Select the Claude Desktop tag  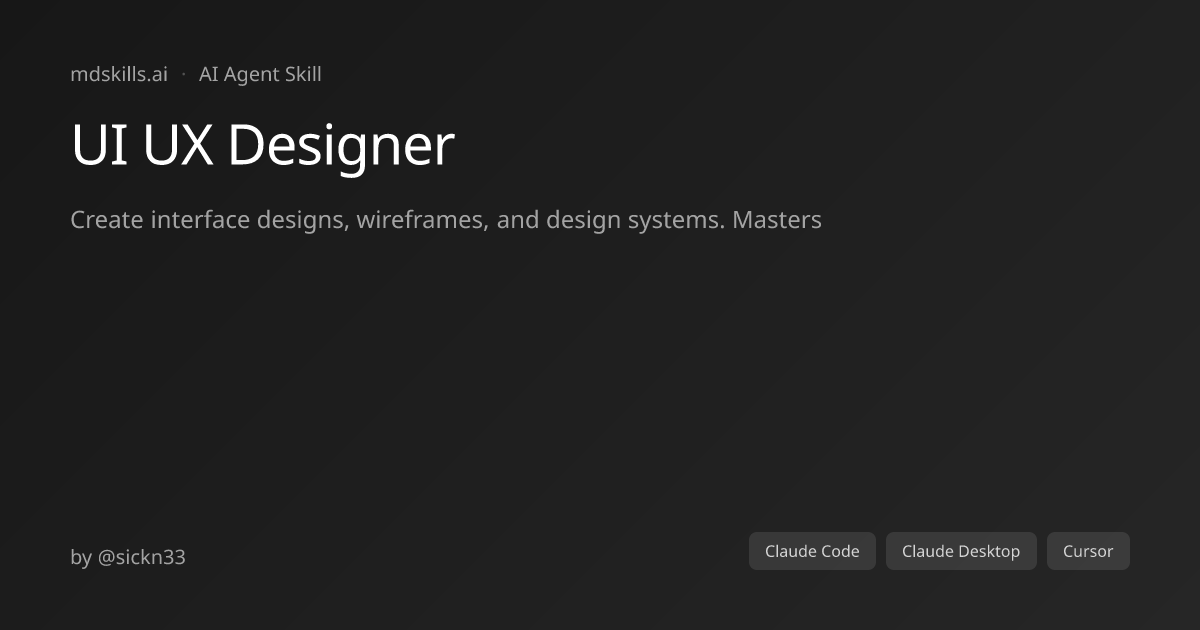tap(961, 551)
